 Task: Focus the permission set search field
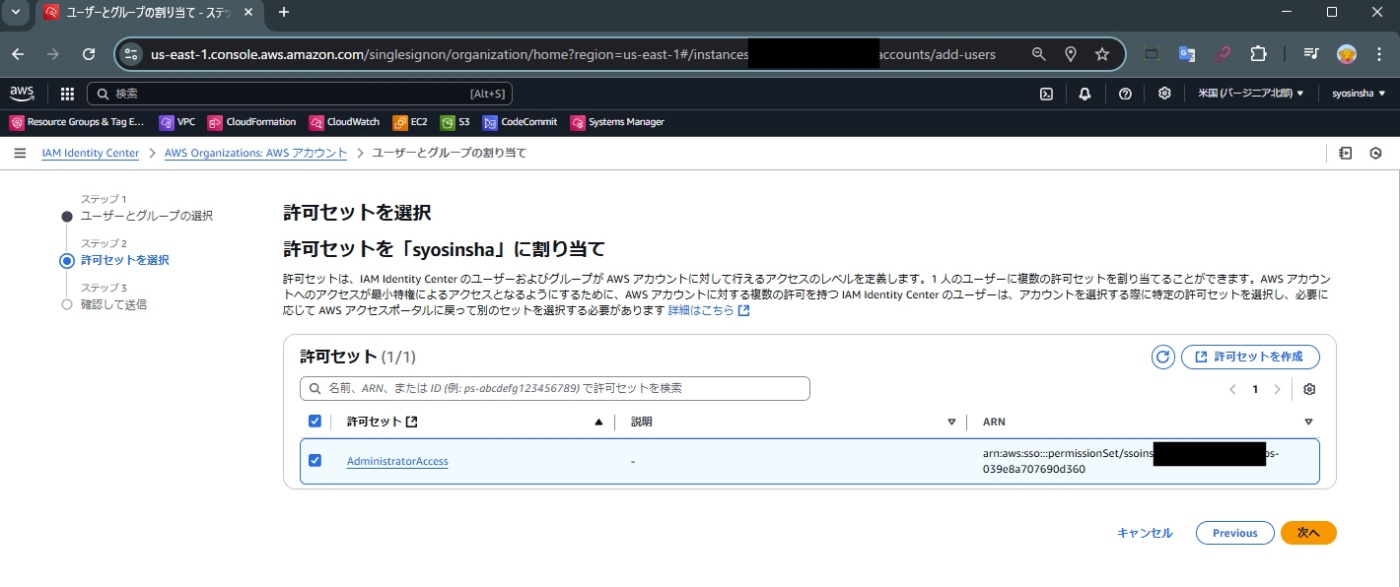555,388
